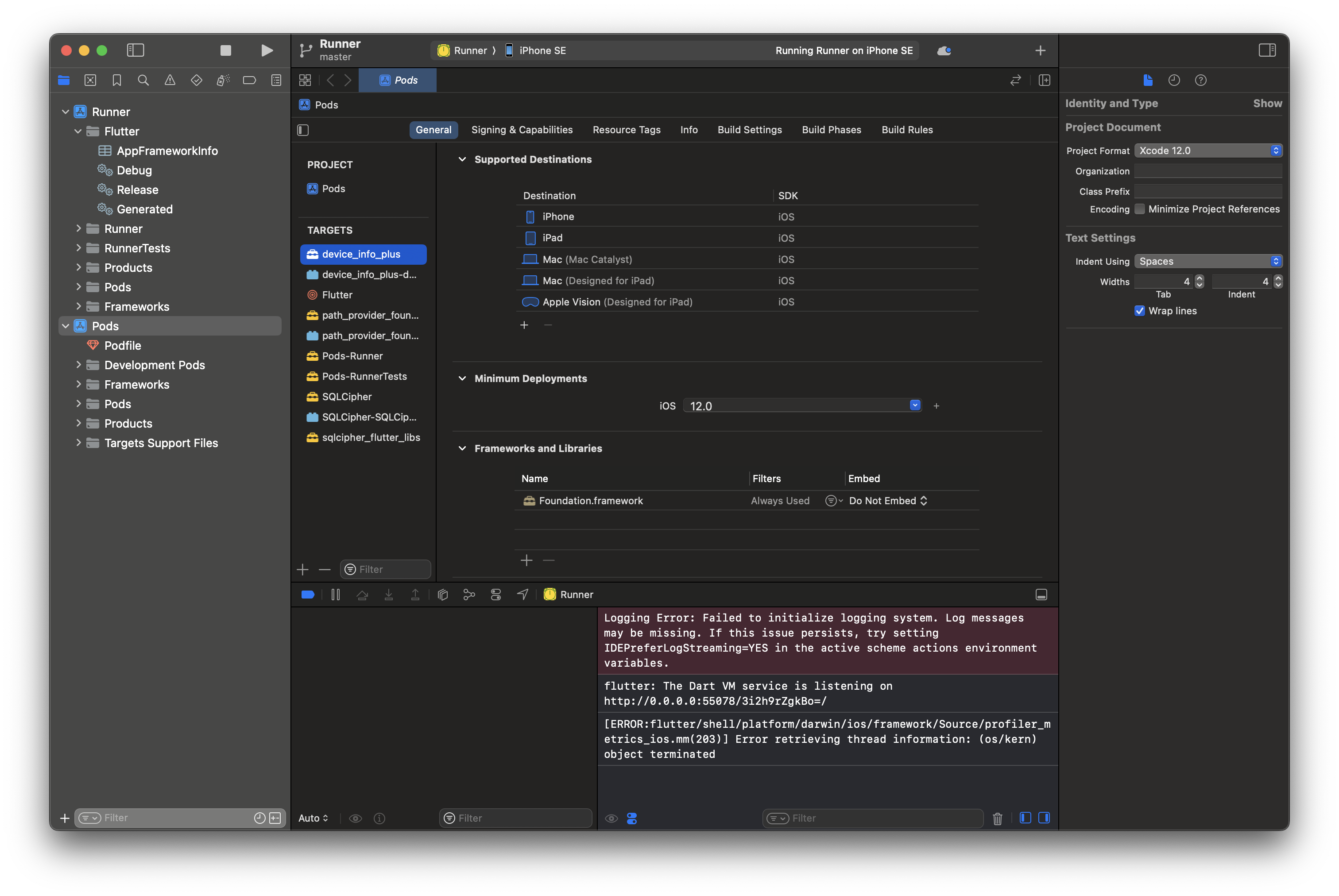Show the Quick Help inspector
Viewport: 1339px width, 896px height.
(1200, 81)
